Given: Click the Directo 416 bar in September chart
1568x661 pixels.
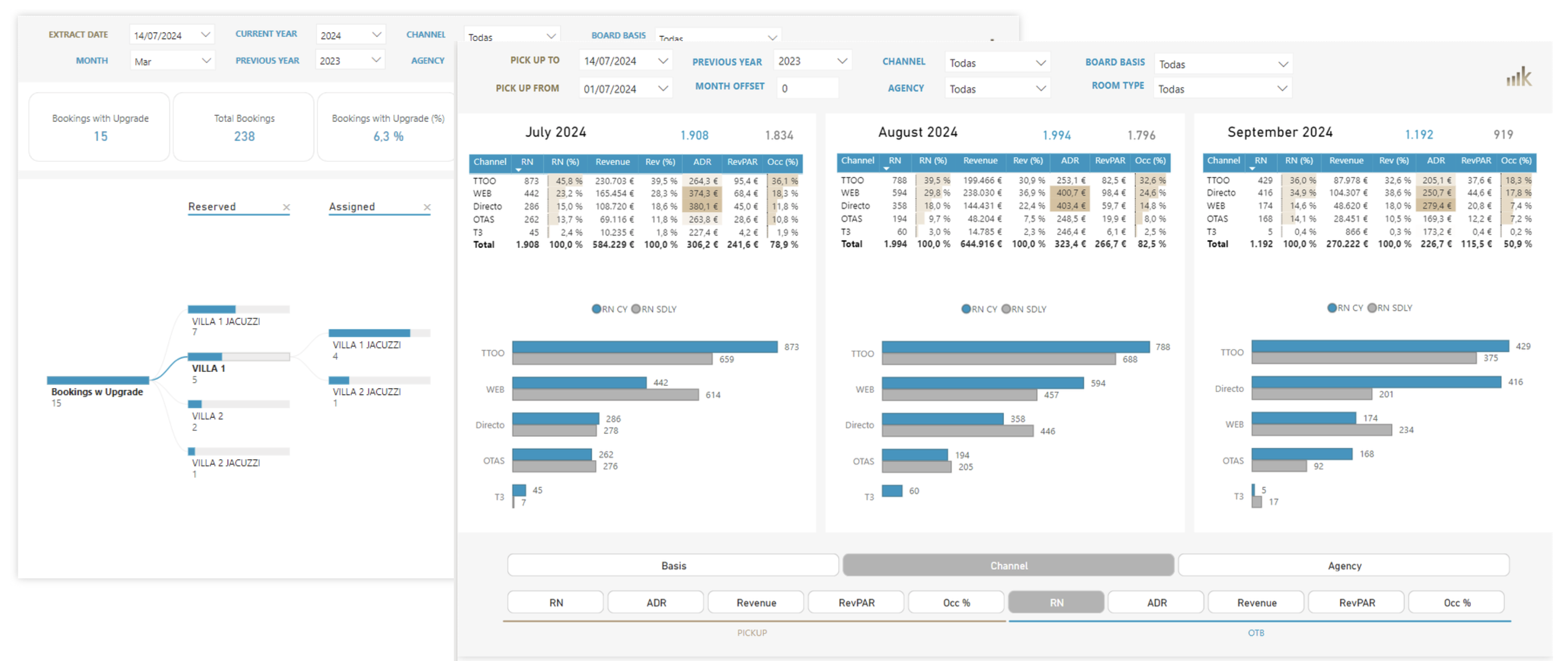Looking at the screenshot, I should pyautogui.click(x=1376, y=382).
